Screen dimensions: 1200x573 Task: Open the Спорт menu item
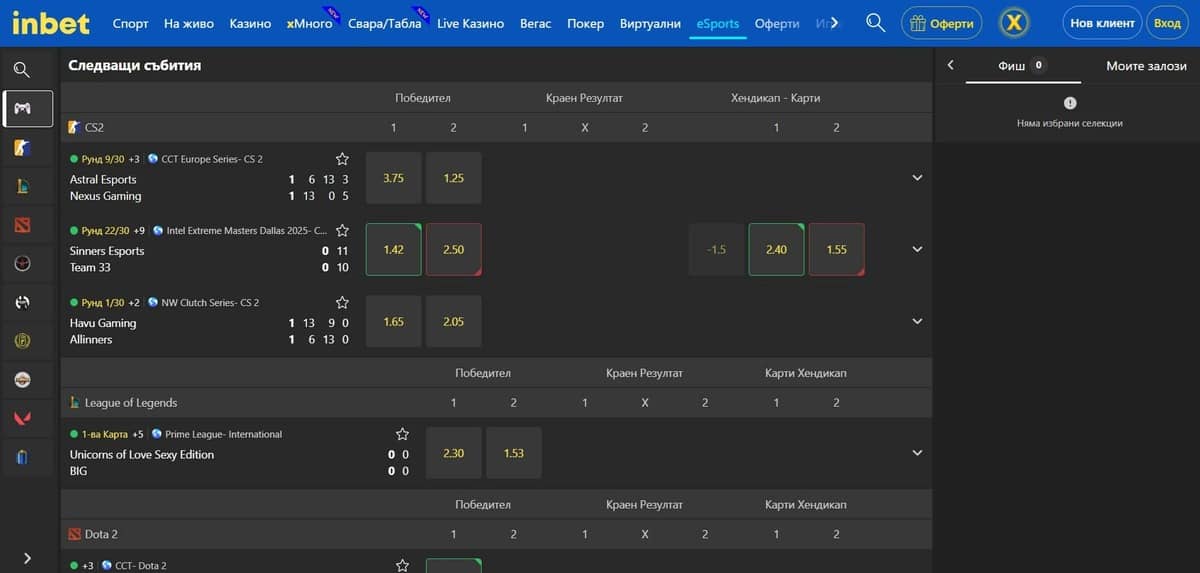131,23
